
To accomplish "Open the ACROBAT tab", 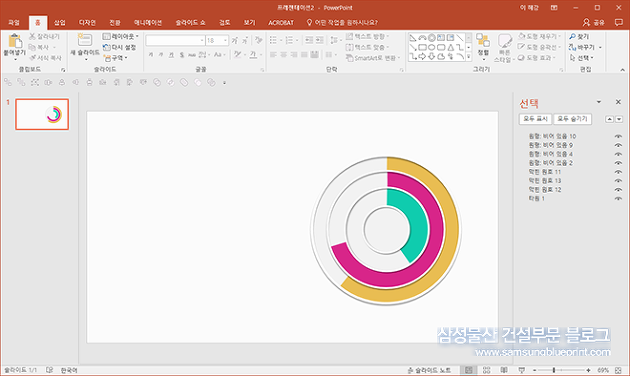I will (281, 22).
